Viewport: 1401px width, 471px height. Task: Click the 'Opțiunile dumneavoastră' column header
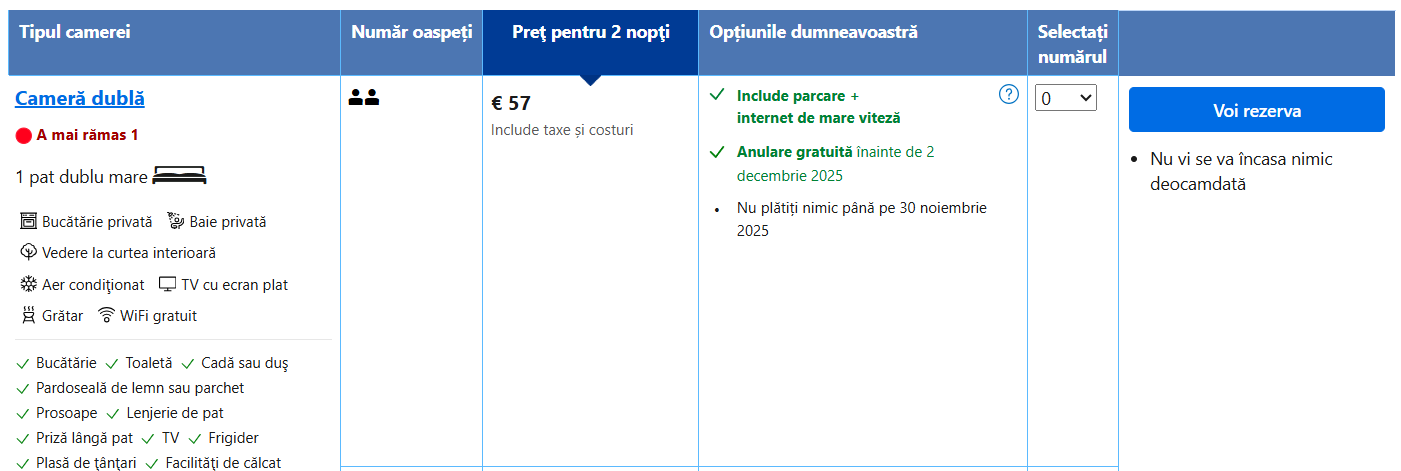tap(813, 32)
